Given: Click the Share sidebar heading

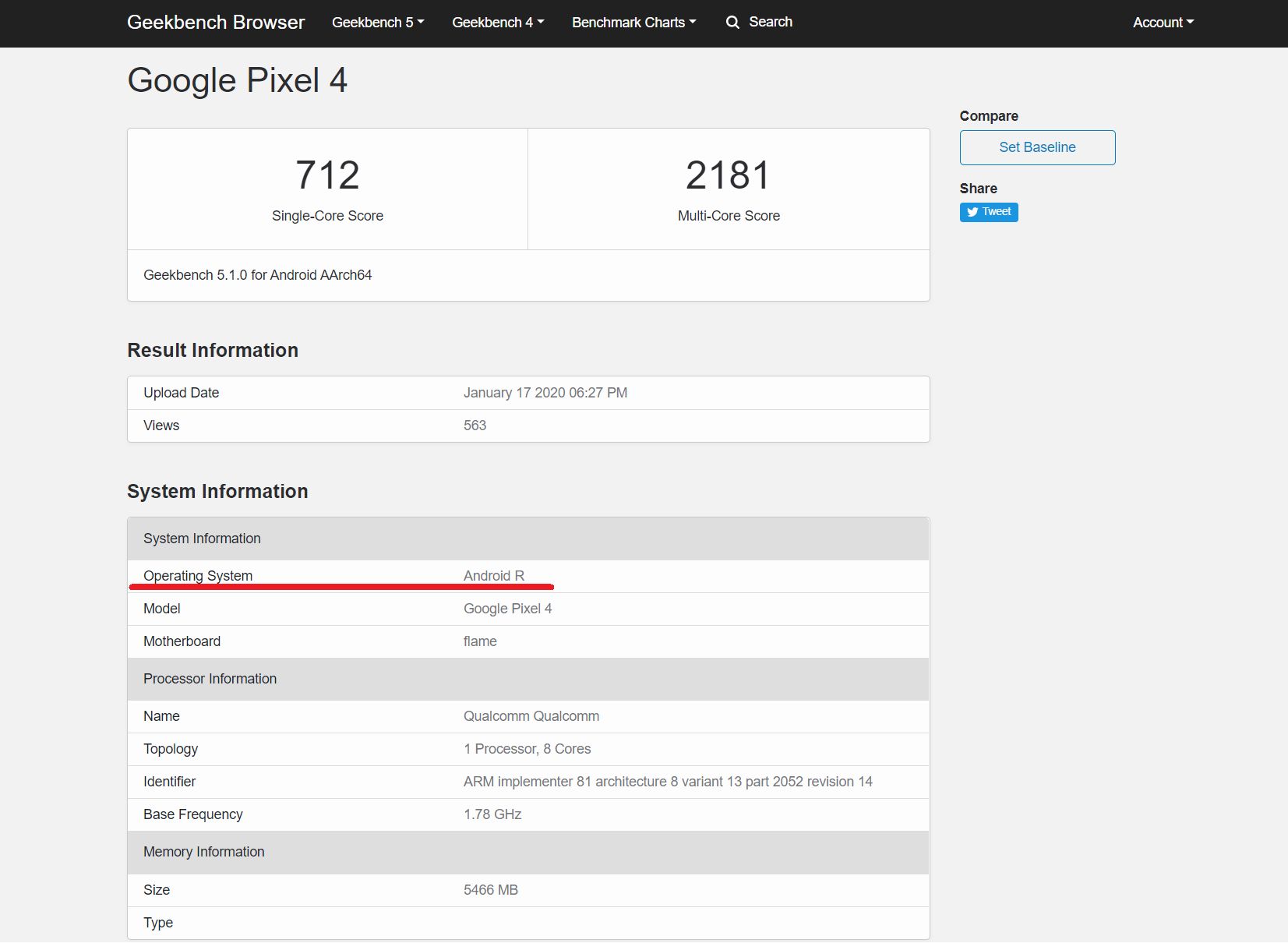Looking at the screenshot, I should [979, 189].
